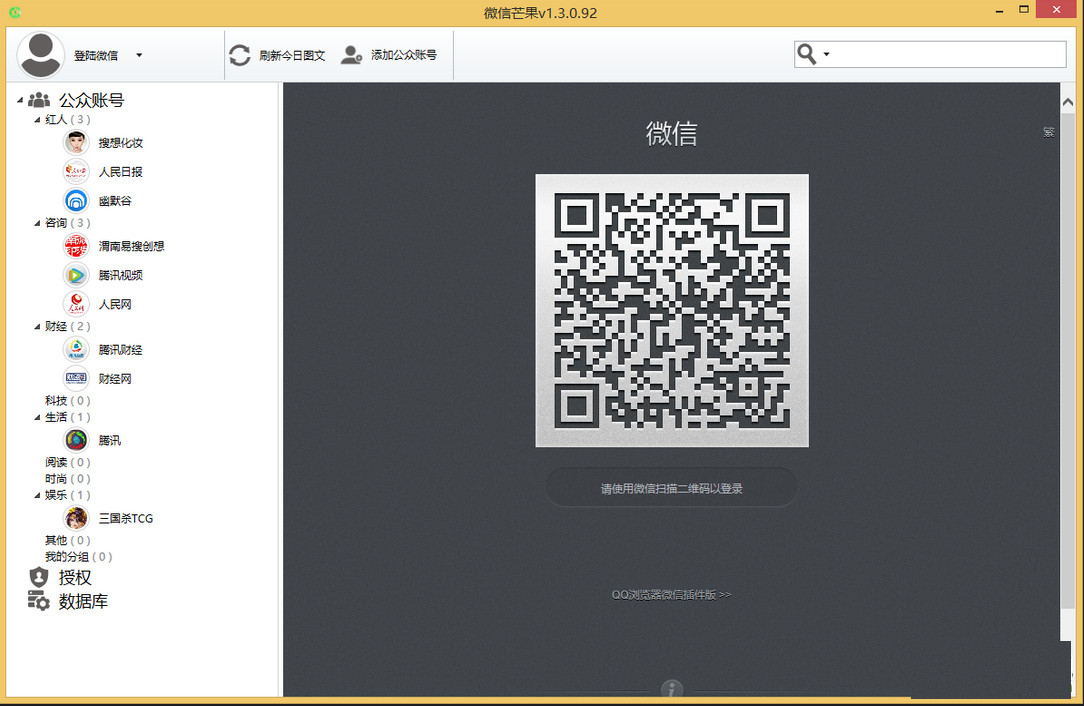The width and height of the screenshot is (1084, 706).
Task: Select the 娱乐 (1) category
Action: (68, 495)
